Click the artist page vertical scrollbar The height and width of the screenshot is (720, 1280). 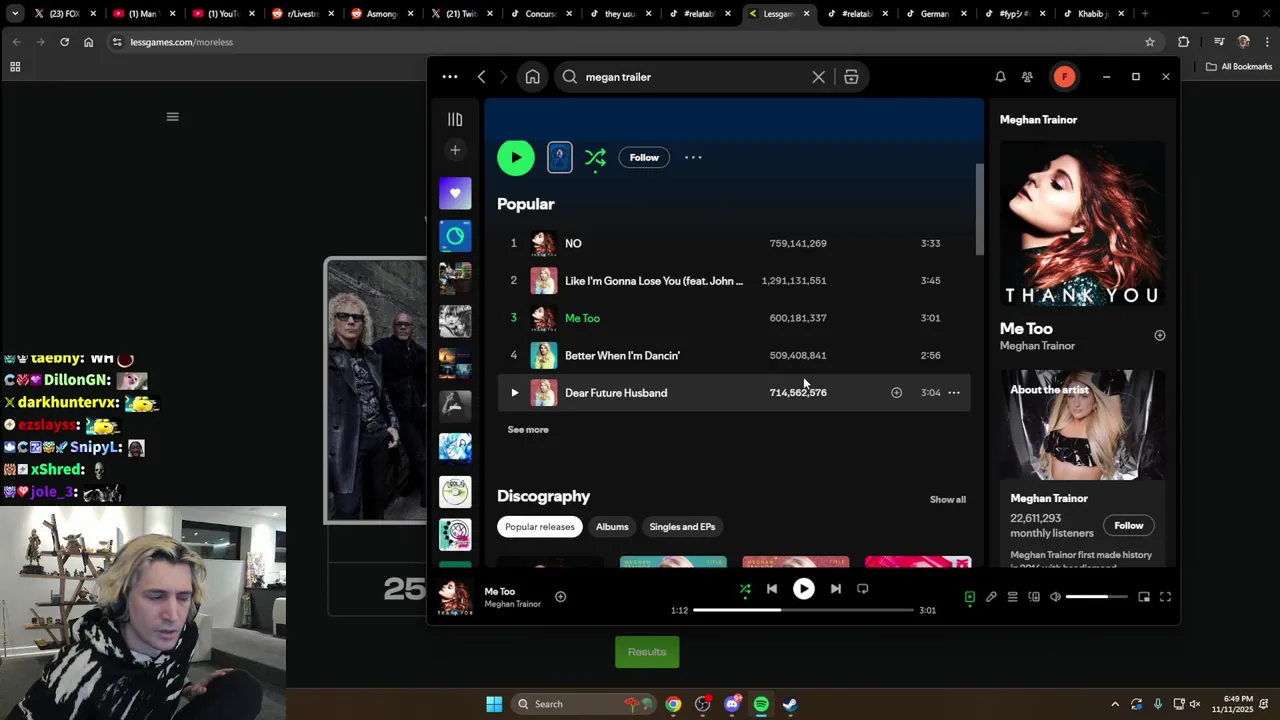click(x=979, y=210)
